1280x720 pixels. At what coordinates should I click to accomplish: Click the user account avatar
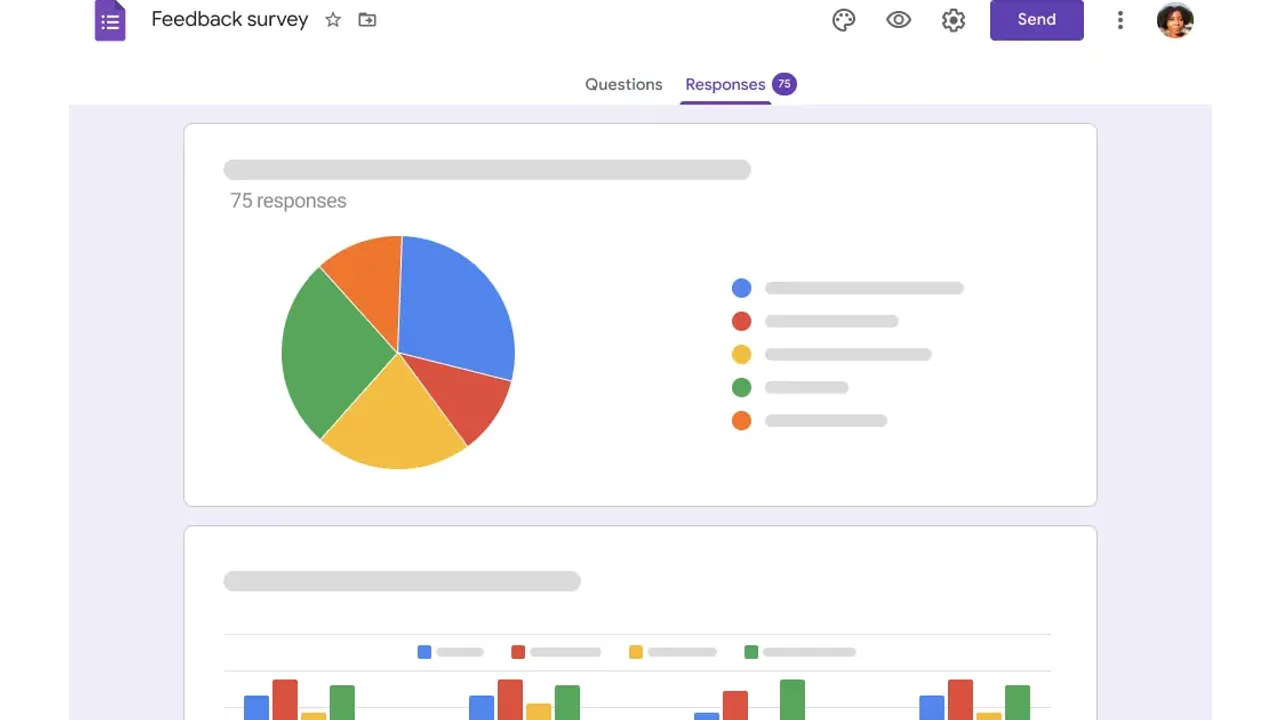(1174, 20)
